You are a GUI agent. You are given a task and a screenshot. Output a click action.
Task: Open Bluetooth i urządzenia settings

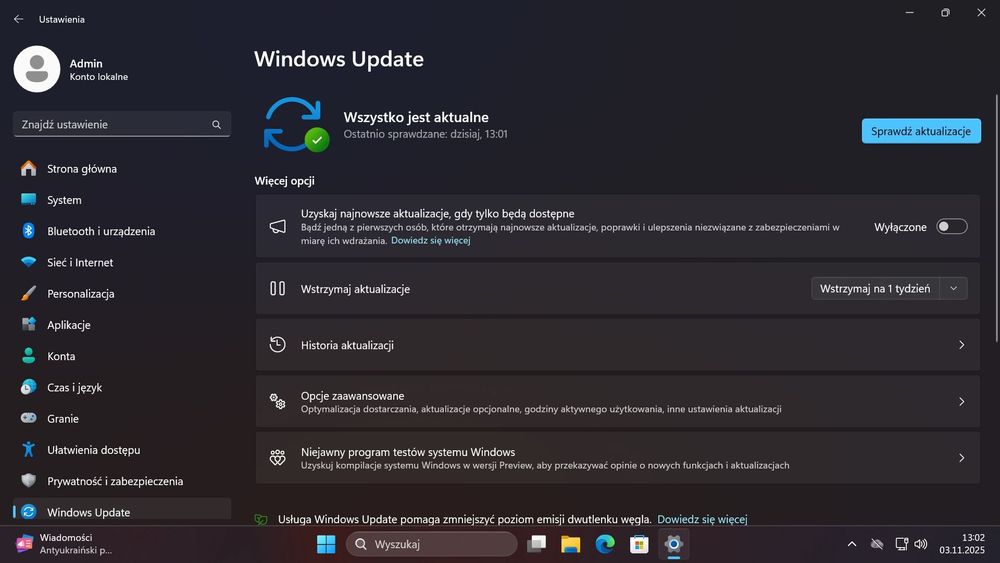[122, 231]
